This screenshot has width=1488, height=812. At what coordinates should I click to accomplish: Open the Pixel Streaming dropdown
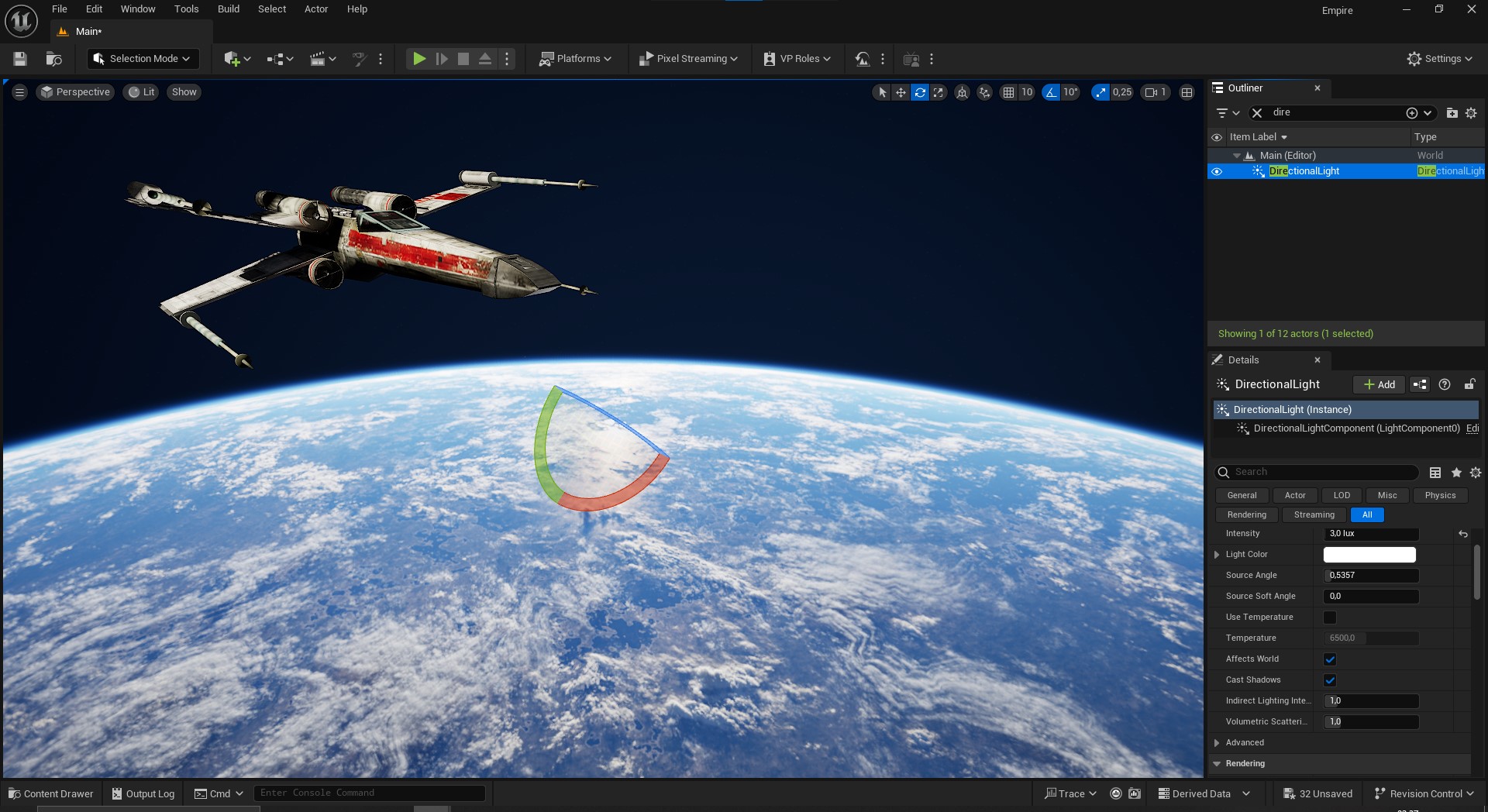(687, 59)
